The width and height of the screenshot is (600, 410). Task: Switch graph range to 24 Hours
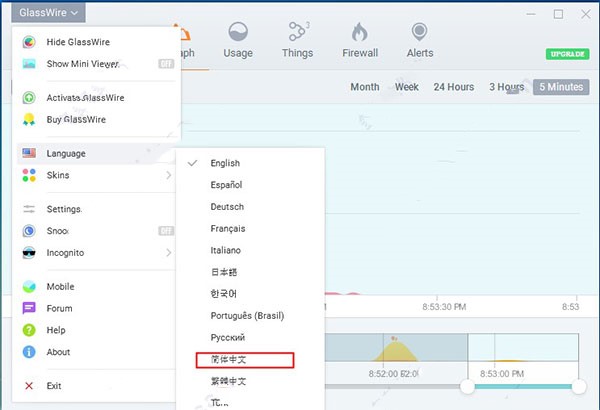point(453,87)
